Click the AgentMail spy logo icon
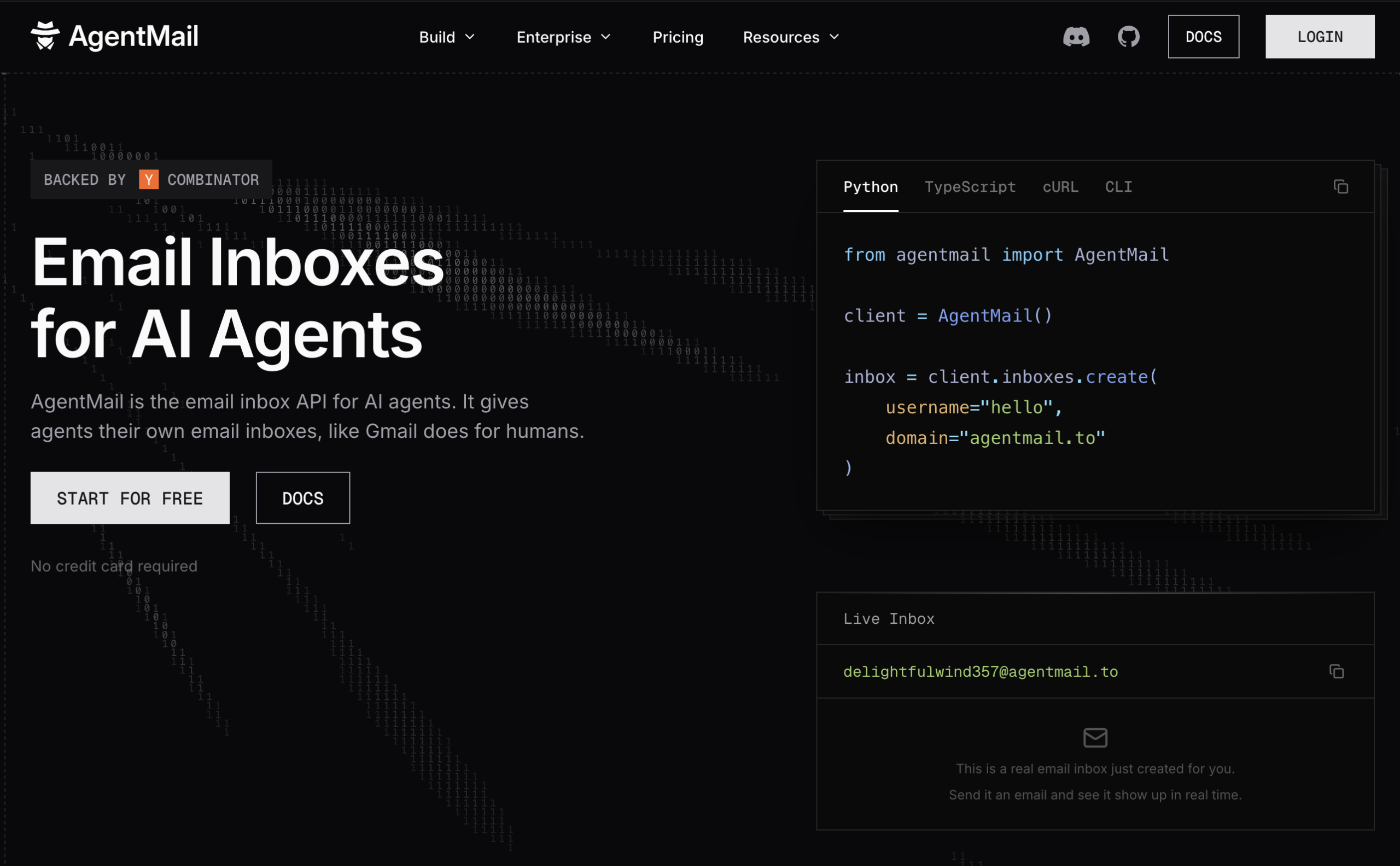This screenshot has width=1400, height=866. [x=45, y=36]
